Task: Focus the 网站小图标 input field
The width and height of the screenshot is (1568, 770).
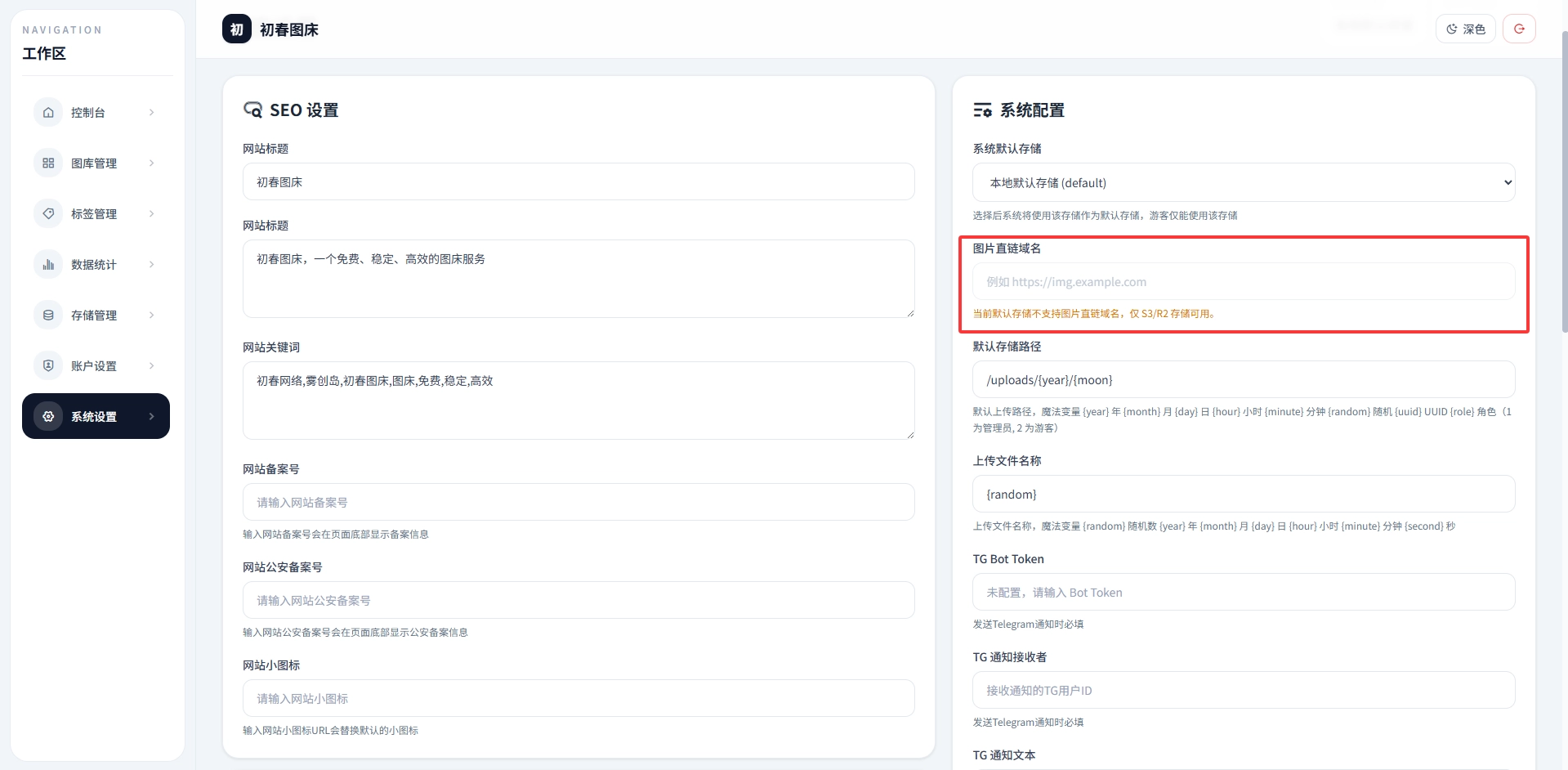Action: coord(579,698)
